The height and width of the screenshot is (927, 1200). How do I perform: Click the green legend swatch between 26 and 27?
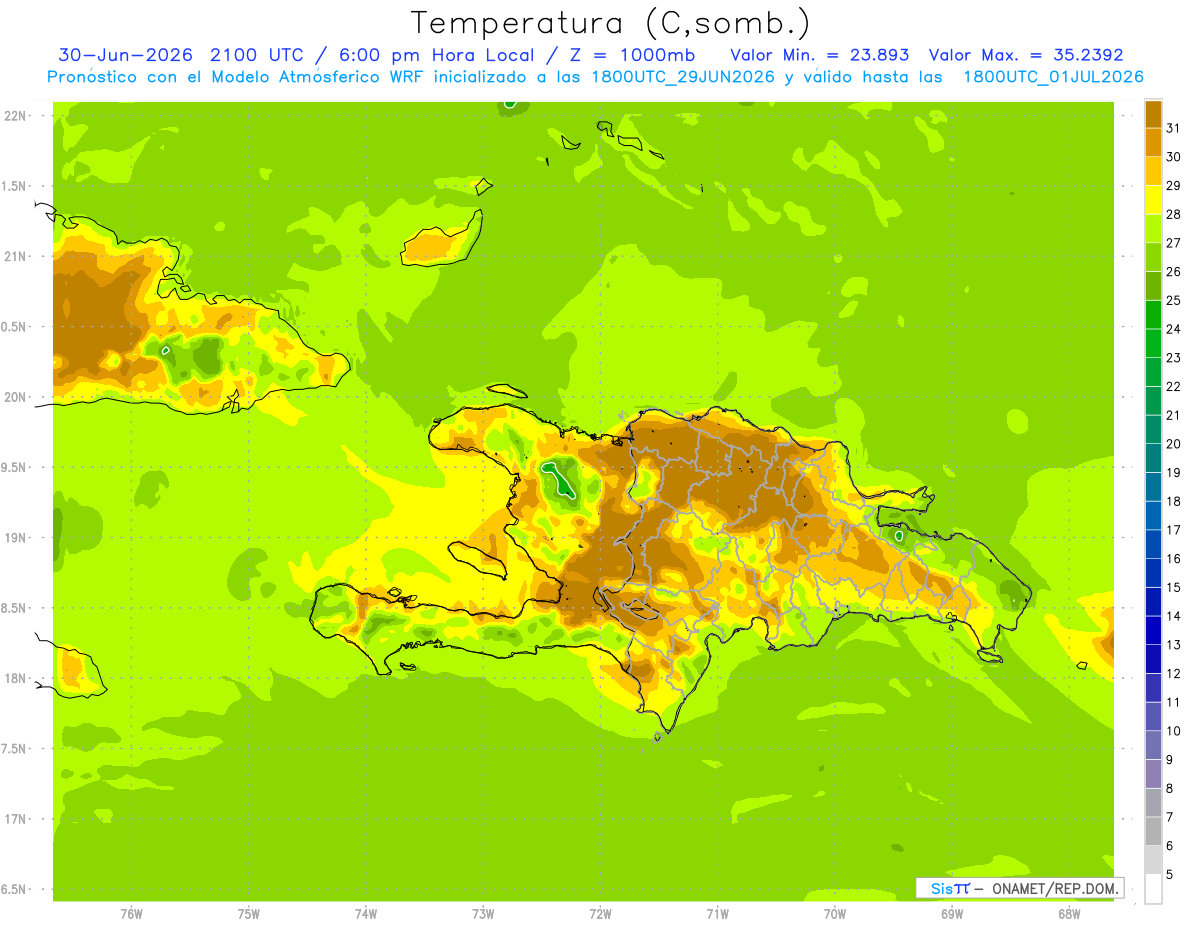(1153, 258)
